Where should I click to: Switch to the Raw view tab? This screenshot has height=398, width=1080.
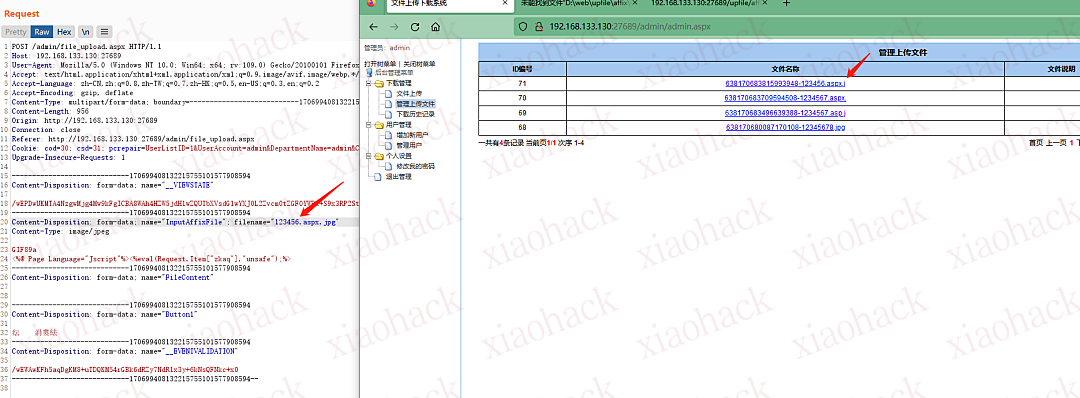pos(42,32)
